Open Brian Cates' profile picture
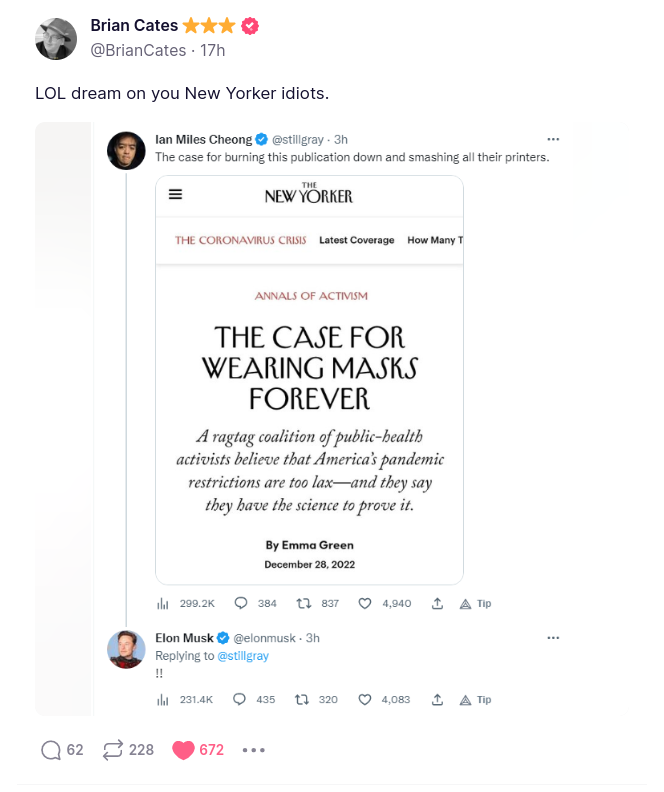This screenshot has width=664, height=792. [x=56, y=39]
